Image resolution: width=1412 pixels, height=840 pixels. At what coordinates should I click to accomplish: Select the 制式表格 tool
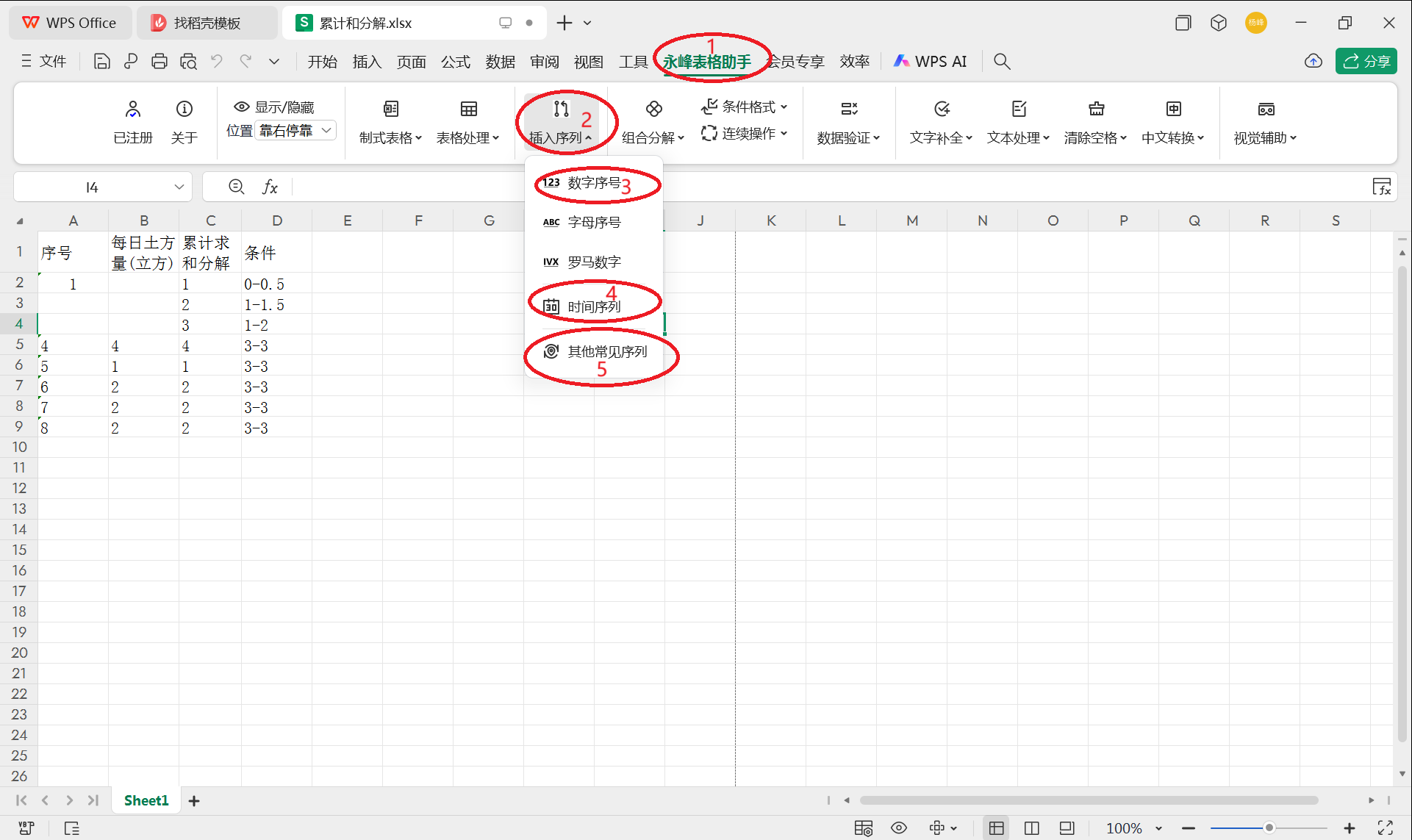click(x=390, y=121)
